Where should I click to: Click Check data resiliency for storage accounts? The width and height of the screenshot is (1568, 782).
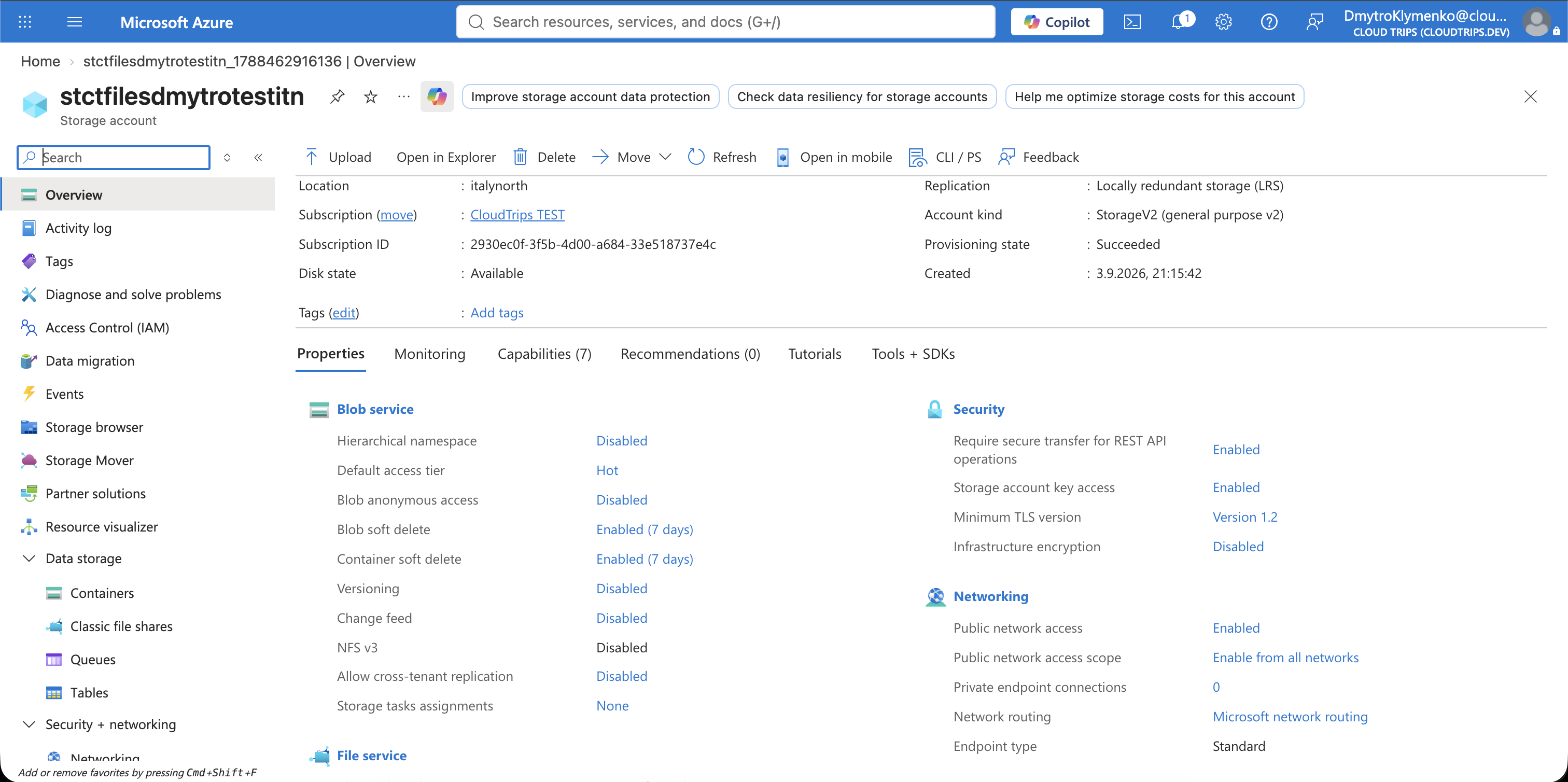[x=862, y=96]
